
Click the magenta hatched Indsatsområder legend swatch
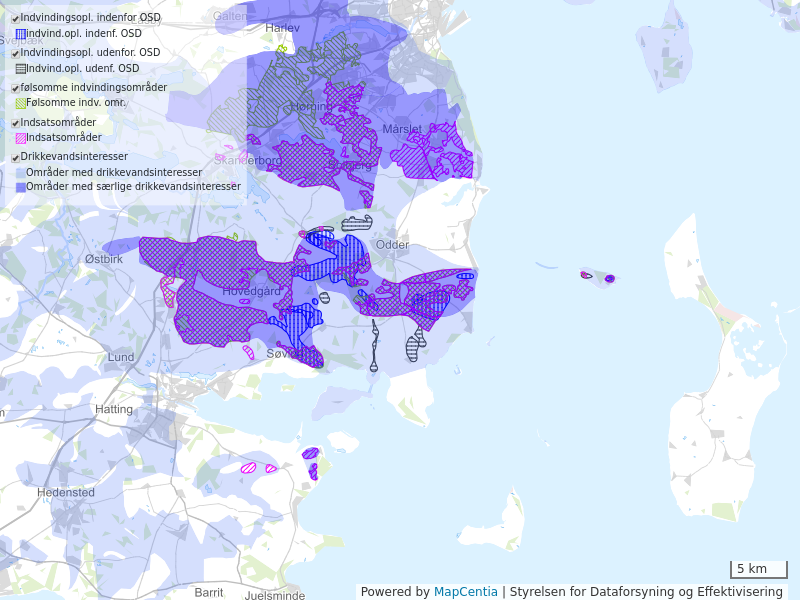tap(21, 138)
